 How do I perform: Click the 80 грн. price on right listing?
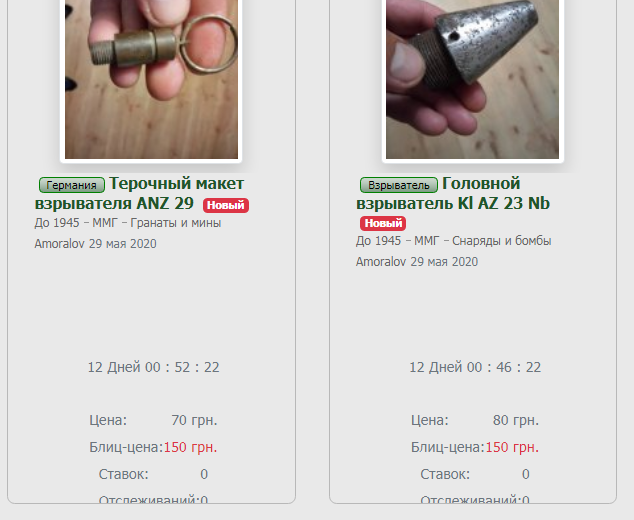click(515, 420)
